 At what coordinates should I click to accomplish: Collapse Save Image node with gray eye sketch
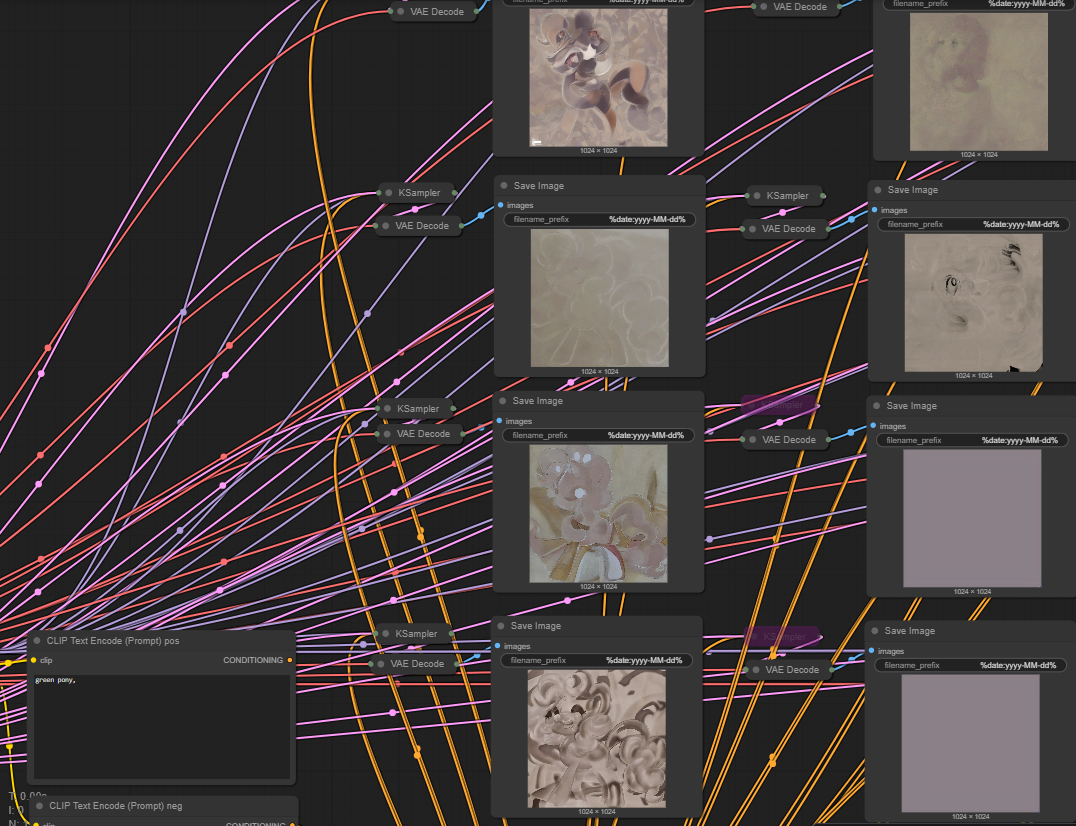pos(878,190)
